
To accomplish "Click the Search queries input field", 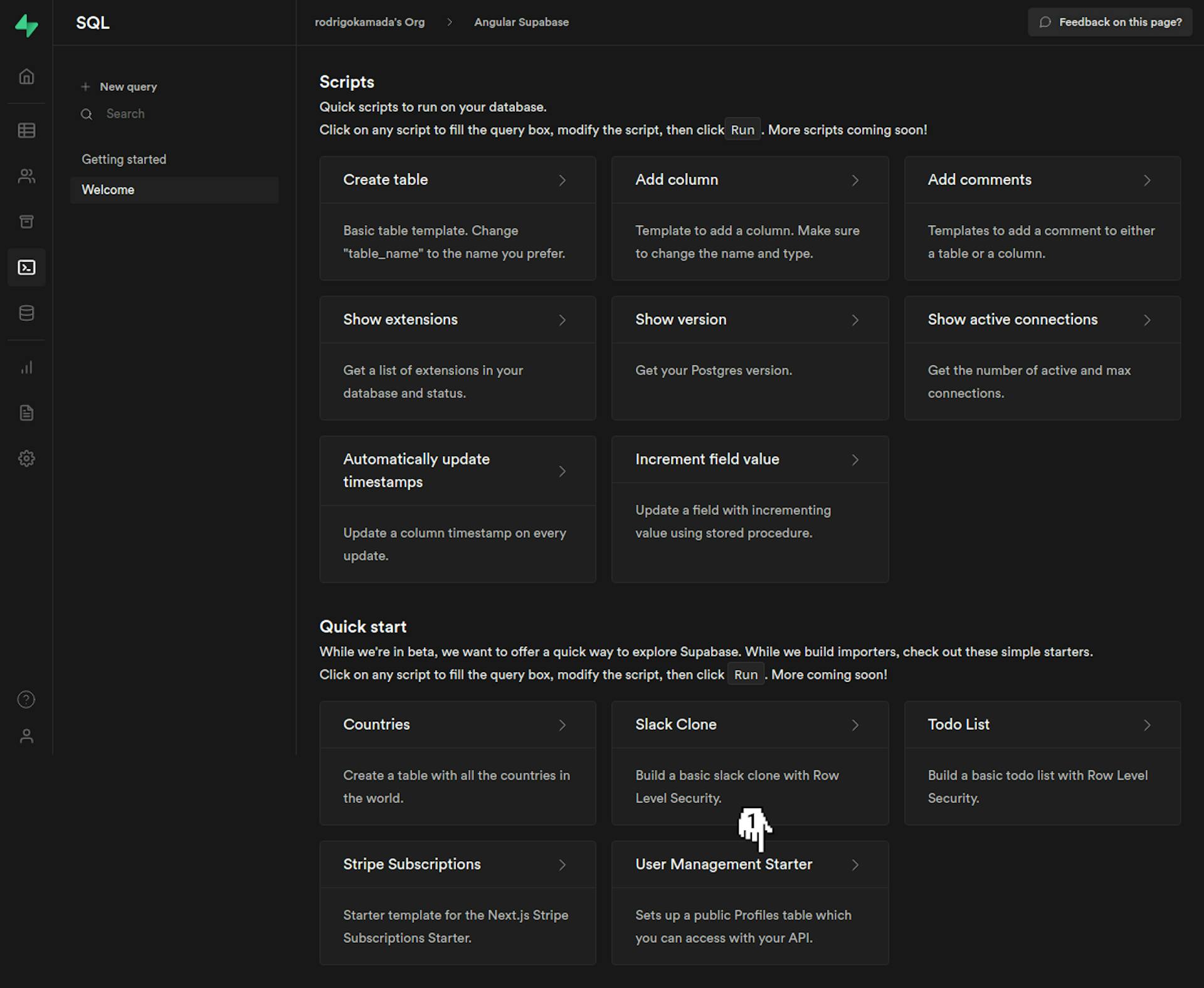I will pos(174,114).
